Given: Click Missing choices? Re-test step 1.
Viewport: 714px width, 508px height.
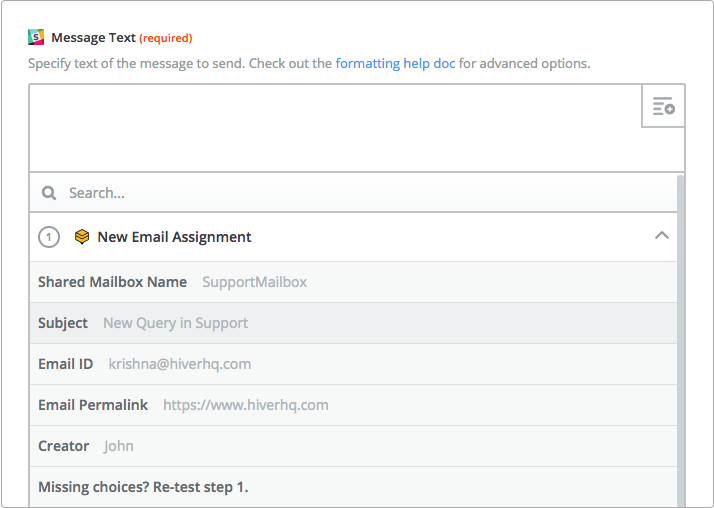Looking at the screenshot, I should tap(143, 487).
